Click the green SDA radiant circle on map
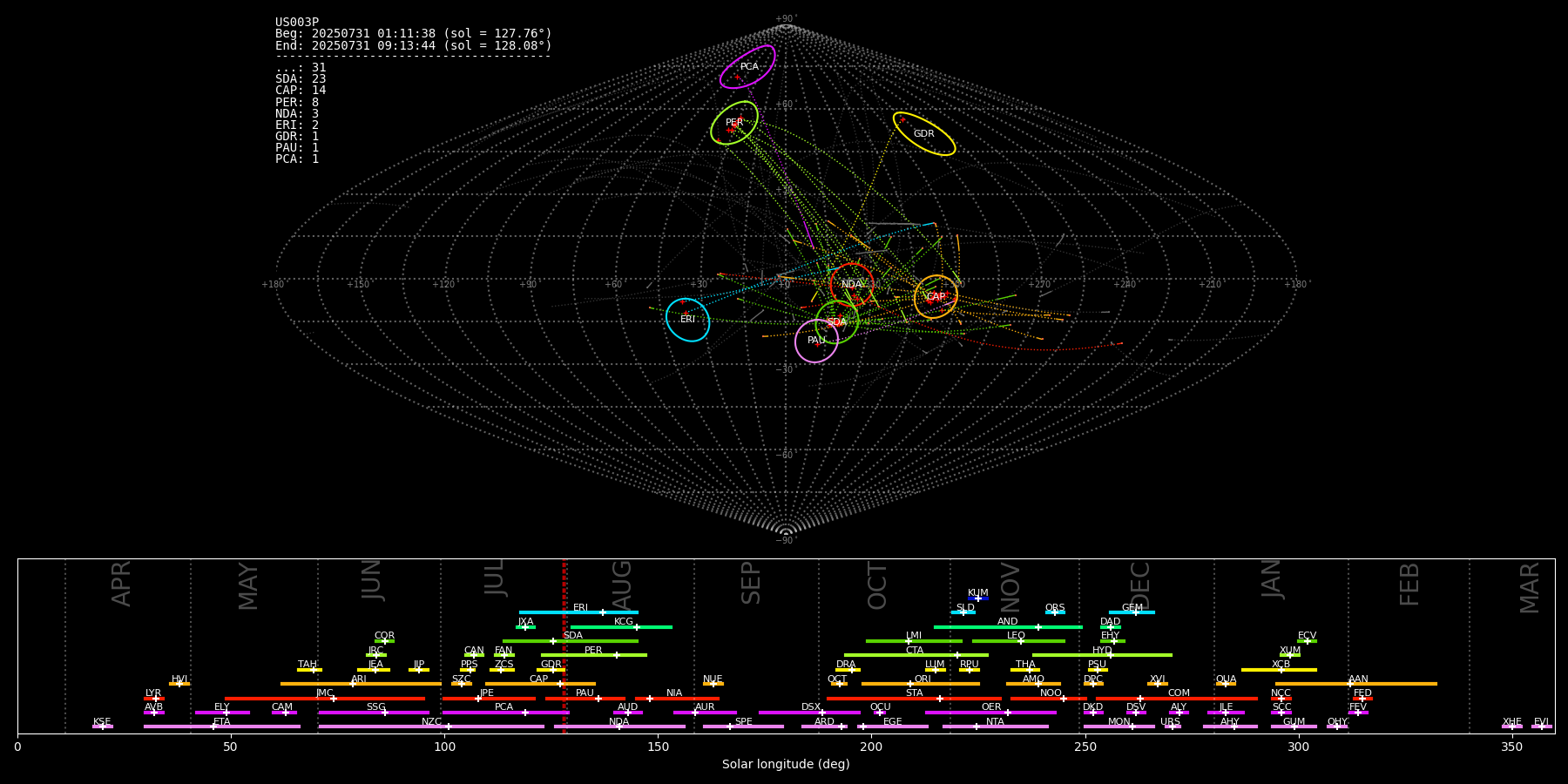The image size is (1568, 784). tap(837, 322)
